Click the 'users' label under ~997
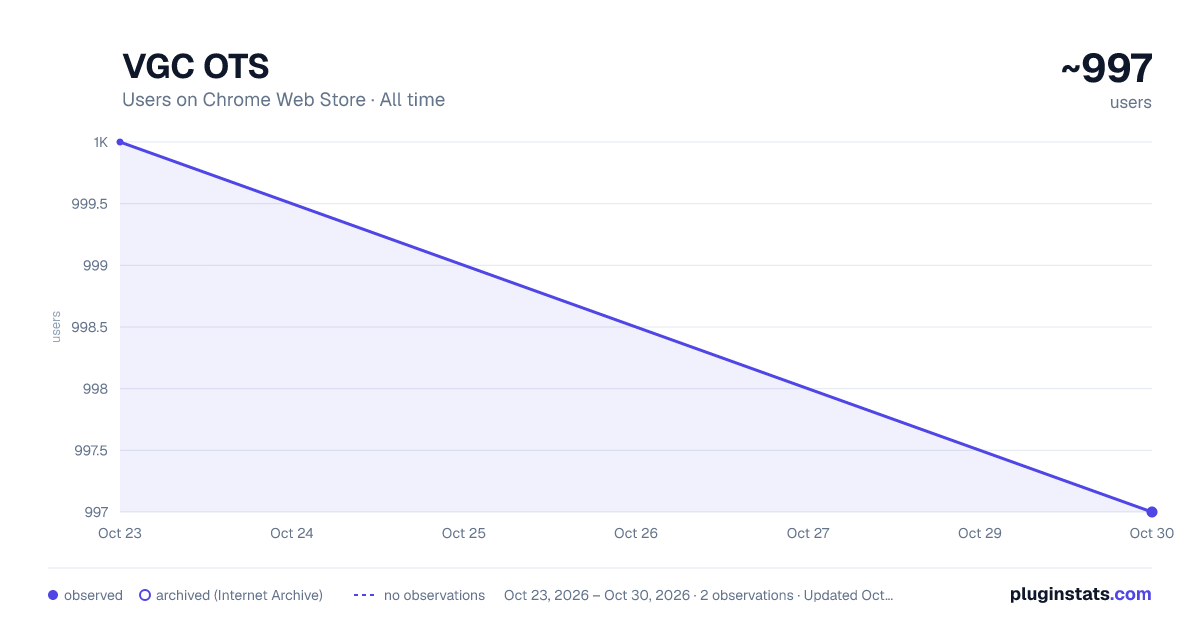Viewport: 1200px width, 630px height. pos(1131,102)
